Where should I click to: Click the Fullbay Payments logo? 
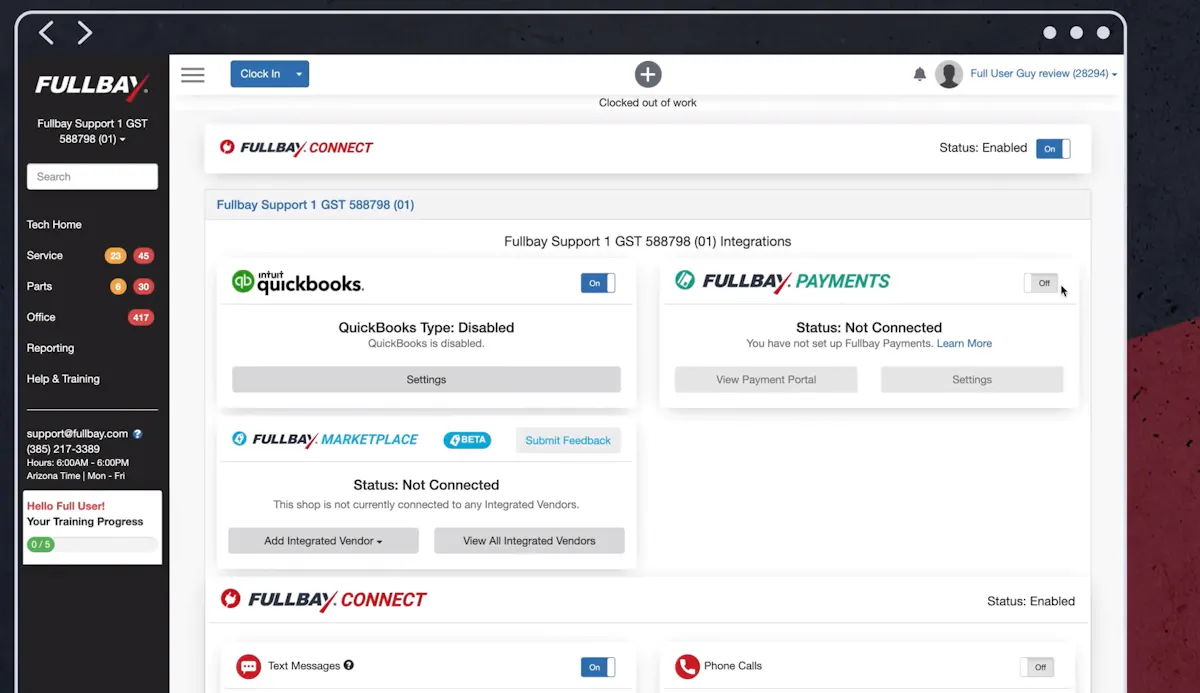[x=782, y=281]
